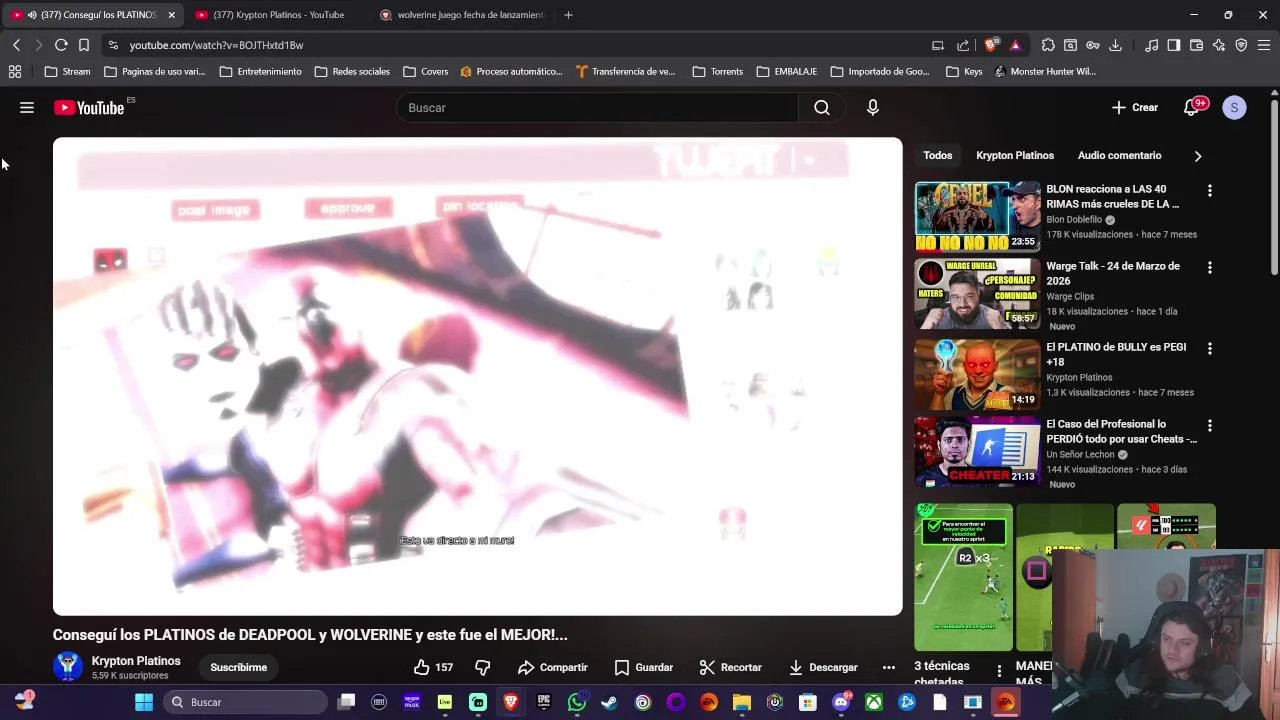Reload the page in the browser
Screen dimensions: 1280x720
pyautogui.click(x=61, y=45)
